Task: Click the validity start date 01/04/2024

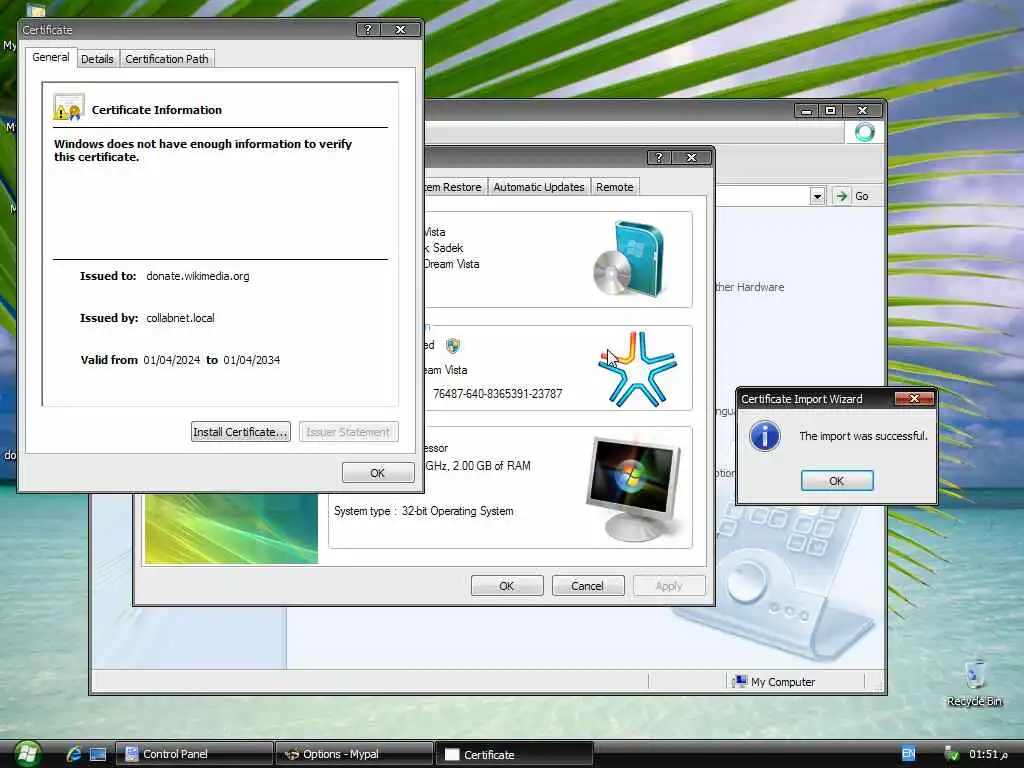Action: 172,360
